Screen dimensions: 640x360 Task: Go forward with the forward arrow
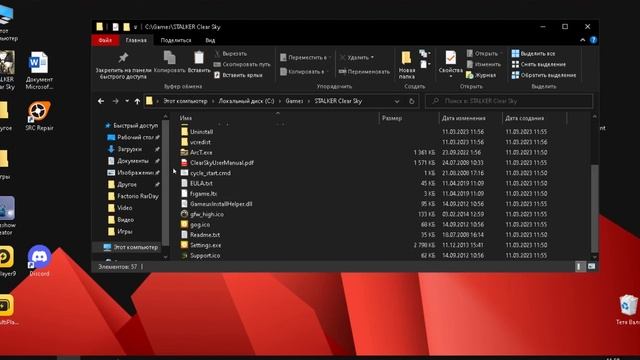pyautogui.click(x=116, y=101)
